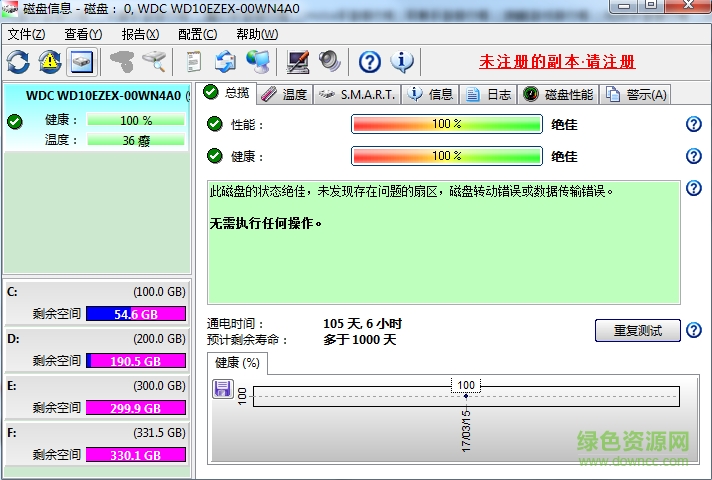
Task: Click the refresh disk information icon
Action: [x=18, y=62]
